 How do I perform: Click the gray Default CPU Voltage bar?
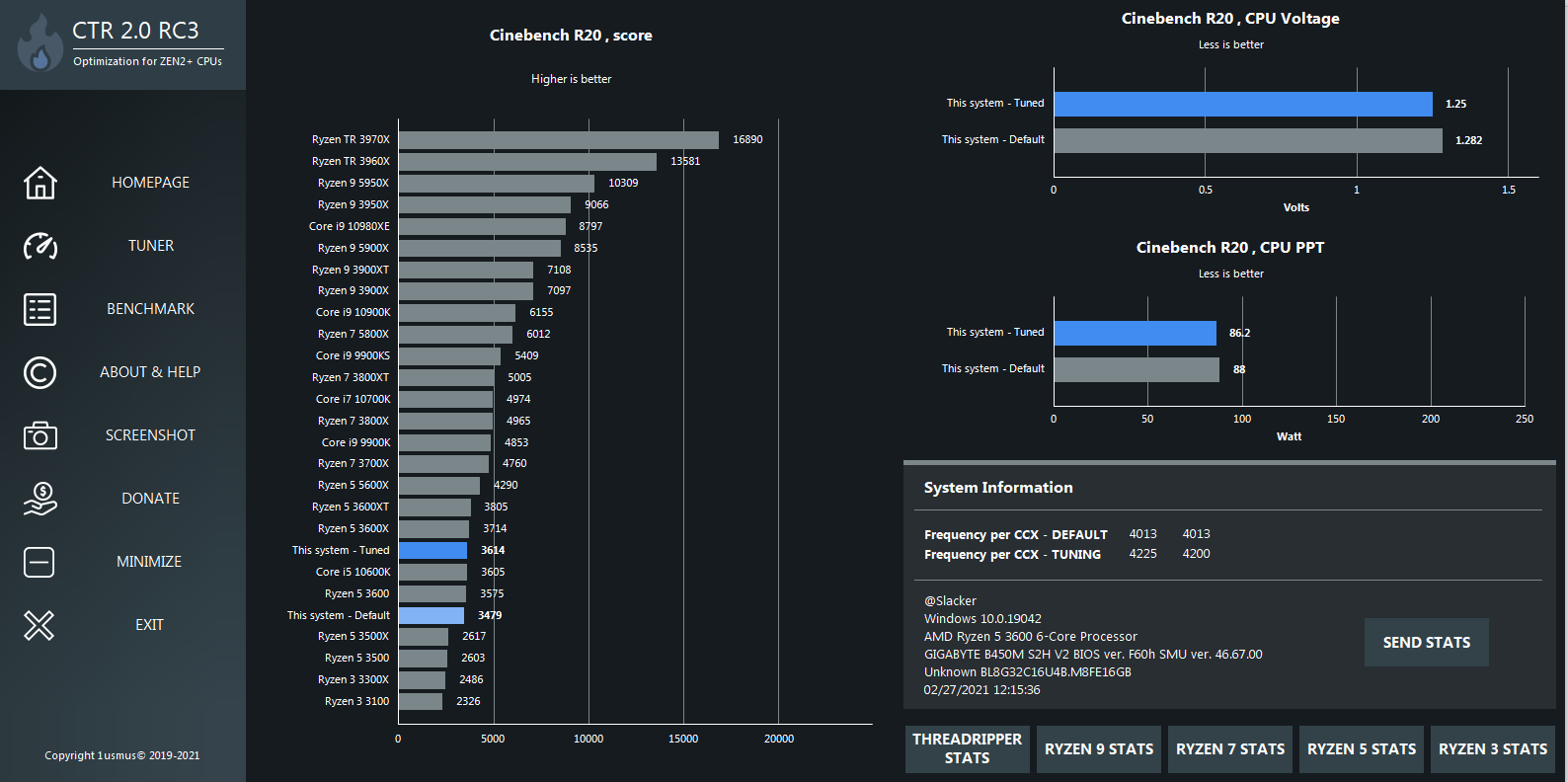(1248, 140)
